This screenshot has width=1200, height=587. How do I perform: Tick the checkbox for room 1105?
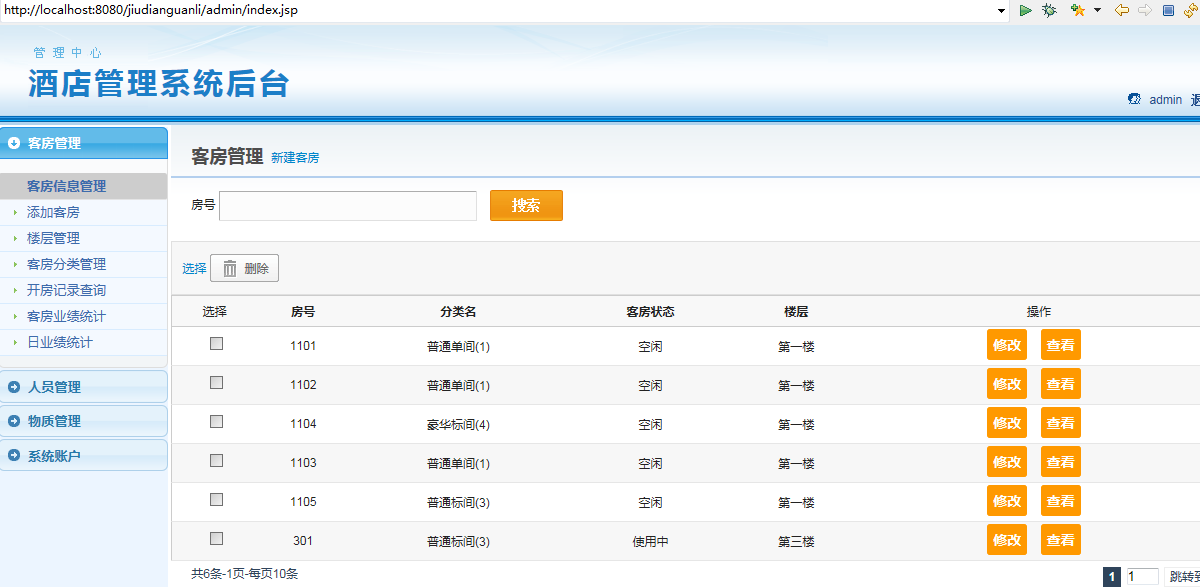point(216,499)
